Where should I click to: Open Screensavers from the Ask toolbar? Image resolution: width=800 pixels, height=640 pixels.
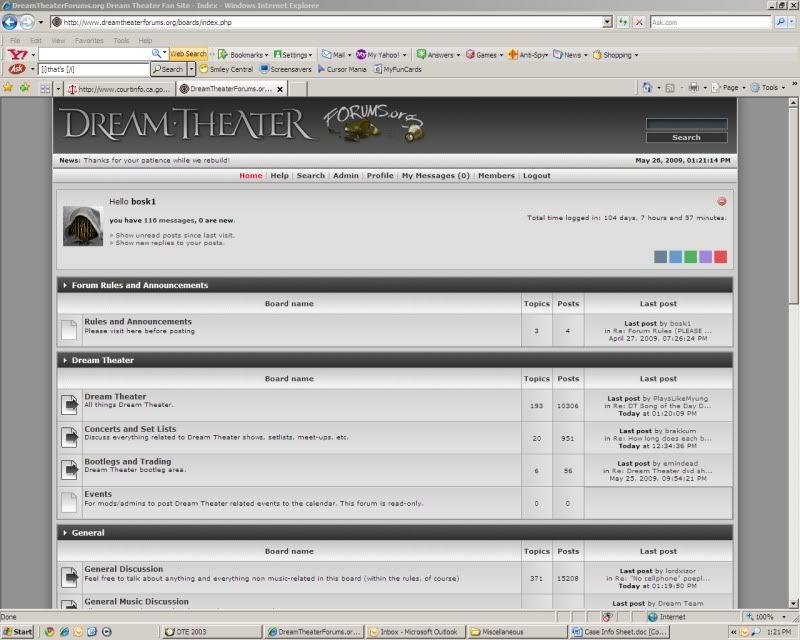tap(286, 69)
